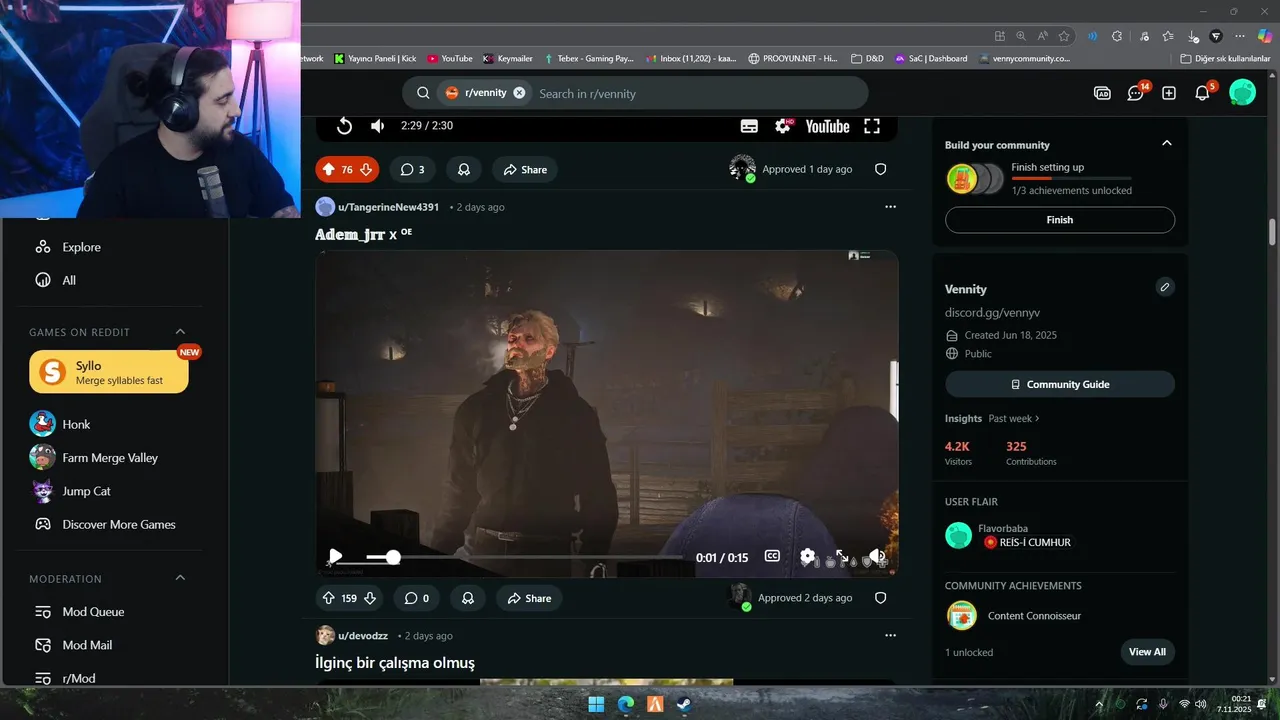Image resolution: width=1280 pixels, height=720 pixels.
Task: Click the Finish button
Action: click(1060, 220)
